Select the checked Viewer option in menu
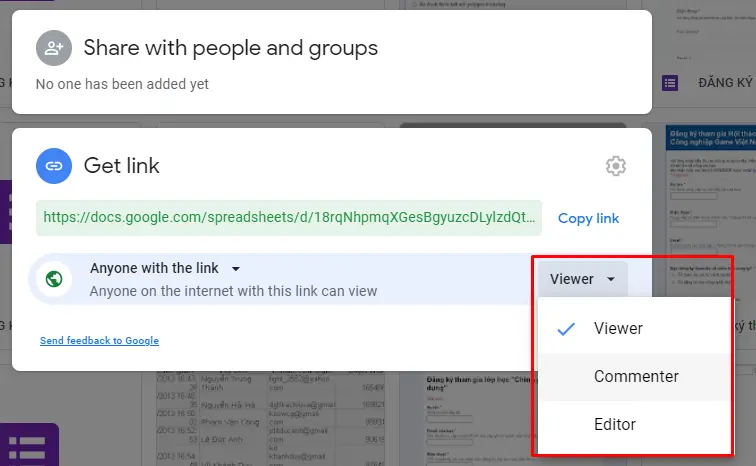This screenshot has height=466, width=756. click(x=618, y=328)
